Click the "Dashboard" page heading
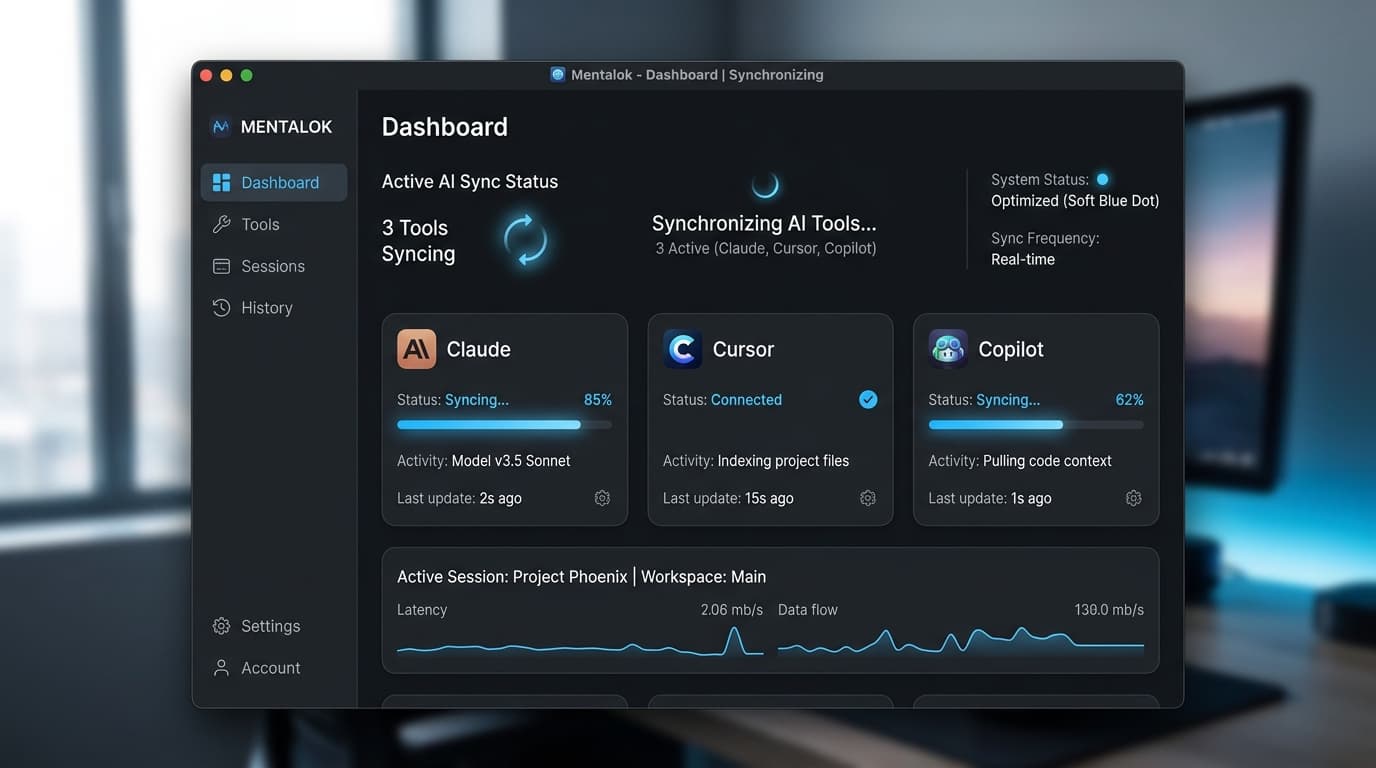The width and height of the screenshot is (1376, 768). pos(445,127)
